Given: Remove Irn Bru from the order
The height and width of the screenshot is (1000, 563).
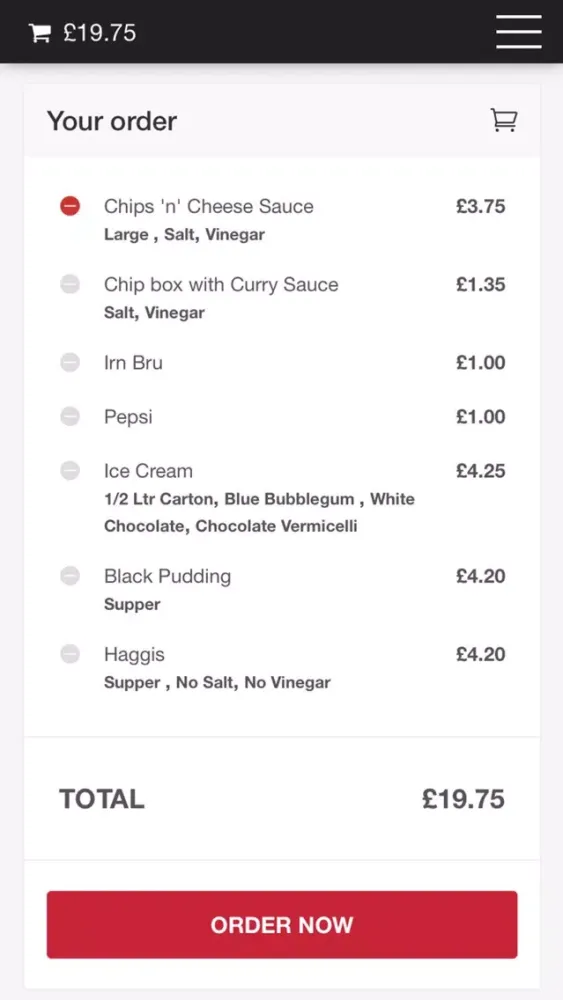Looking at the screenshot, I should (x=70, y=362).
